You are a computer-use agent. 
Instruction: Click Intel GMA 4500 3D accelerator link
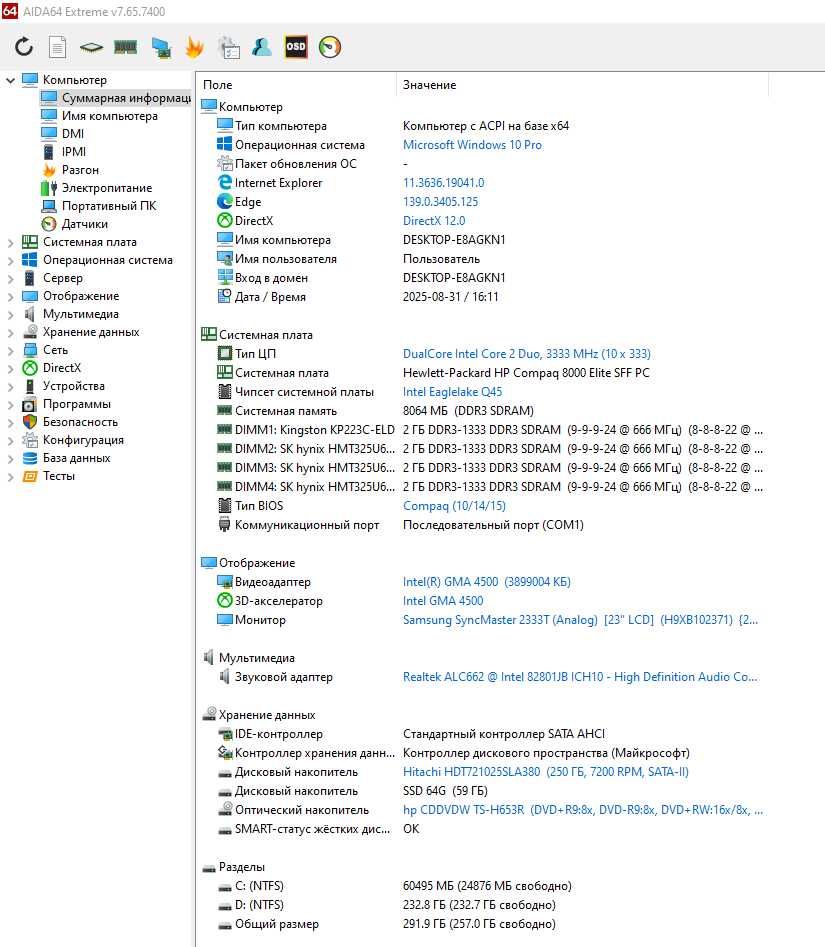tap(443, 601)
